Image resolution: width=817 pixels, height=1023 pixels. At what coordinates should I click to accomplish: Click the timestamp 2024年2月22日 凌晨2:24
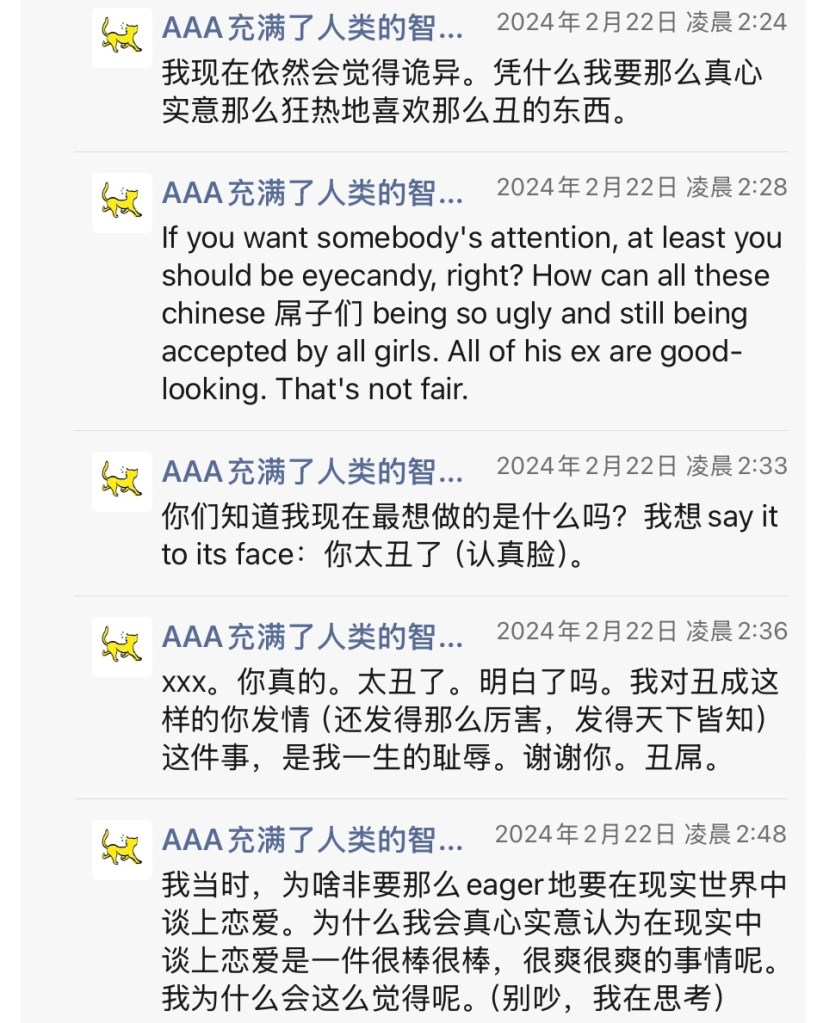[641, 22]
